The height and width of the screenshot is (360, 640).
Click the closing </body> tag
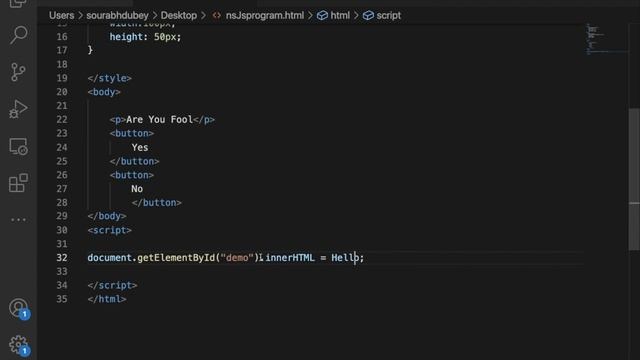(x=107, y=216)
